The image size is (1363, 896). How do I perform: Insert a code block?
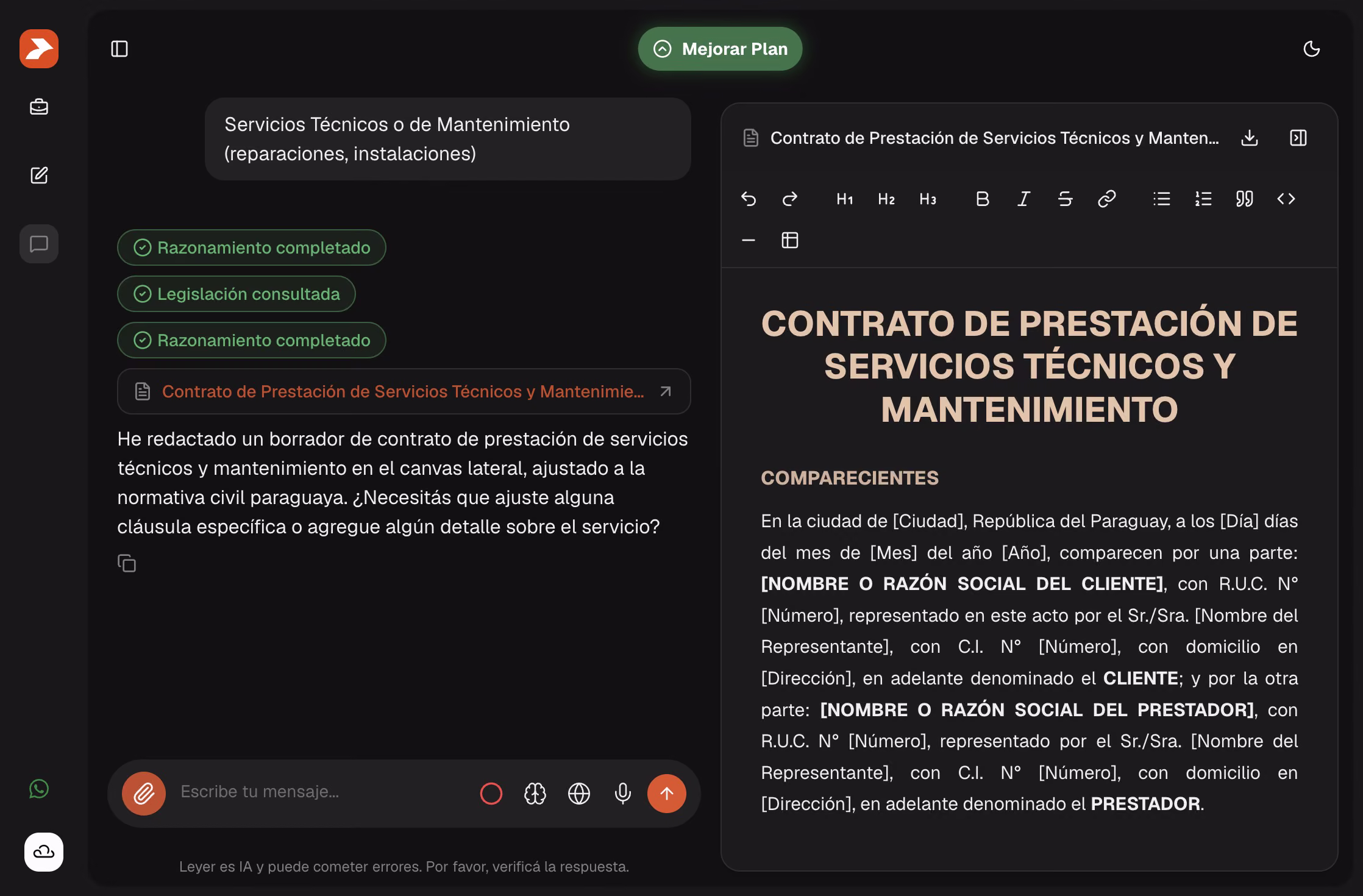(1286, 199)
